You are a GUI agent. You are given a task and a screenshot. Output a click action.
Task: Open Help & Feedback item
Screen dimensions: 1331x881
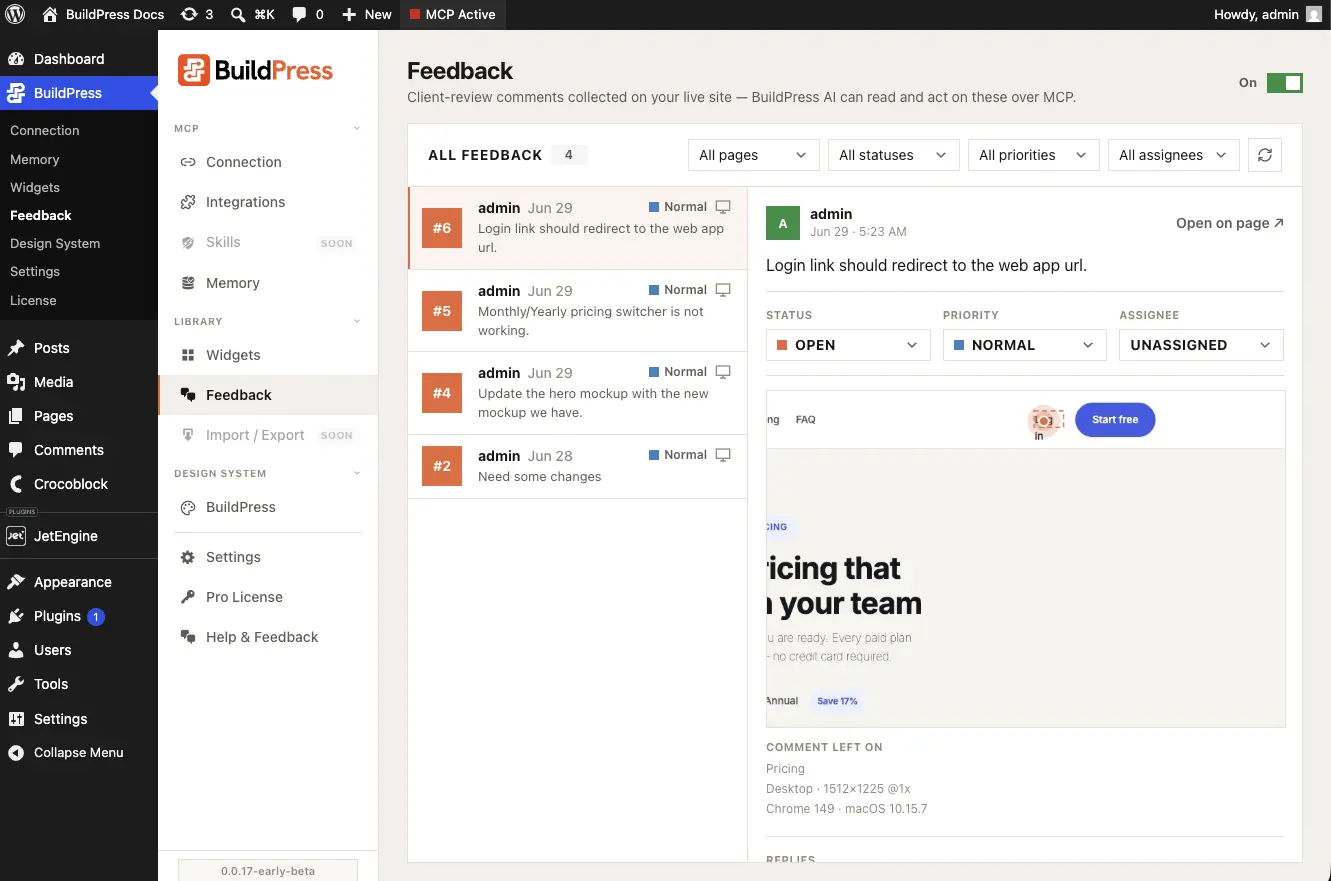coord(268,637)
